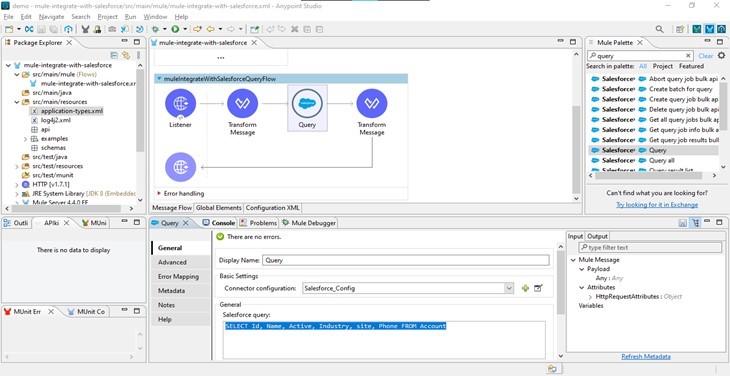This screenshot has height=376, width=730.
Task: Click the Last Edit Location yellow arrow
Action: click(x=197, y=29)
